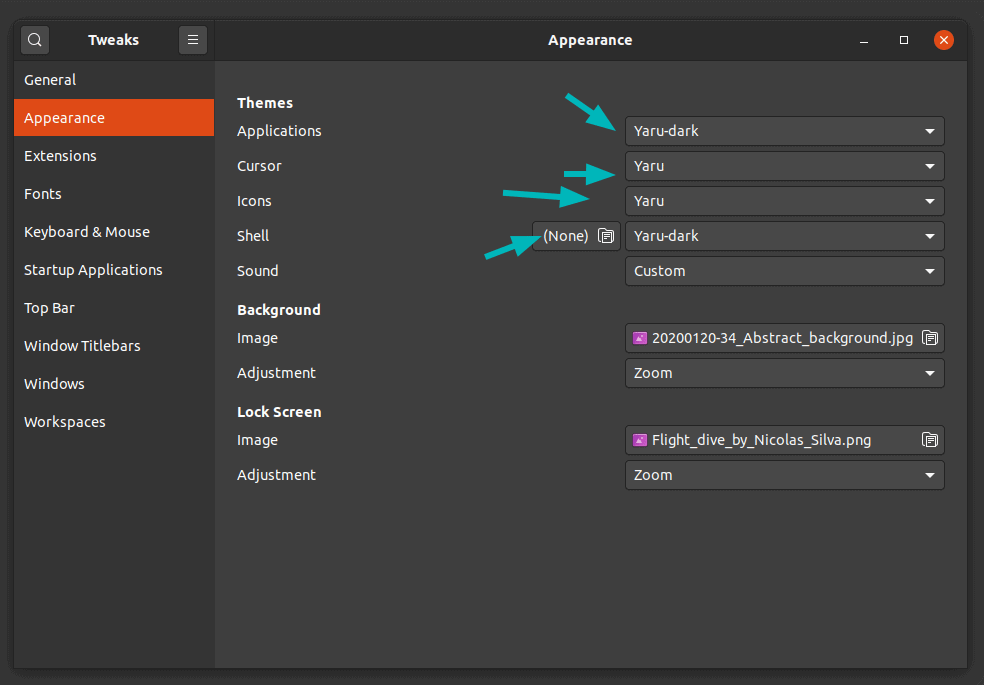Viewport: 984px width, 685px height.
Task: Click the window menu square icon in the titlebar
Action: (903, 40)
